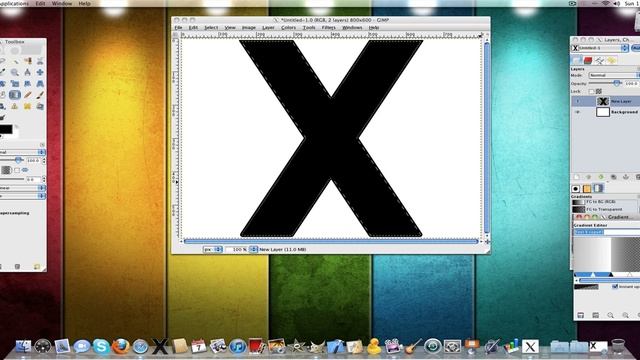Image resolution: width=640 pixels, height=360 pixels.
Task: Click anchor layer icon
Action: pyautogui.click(x=625, y=177)
